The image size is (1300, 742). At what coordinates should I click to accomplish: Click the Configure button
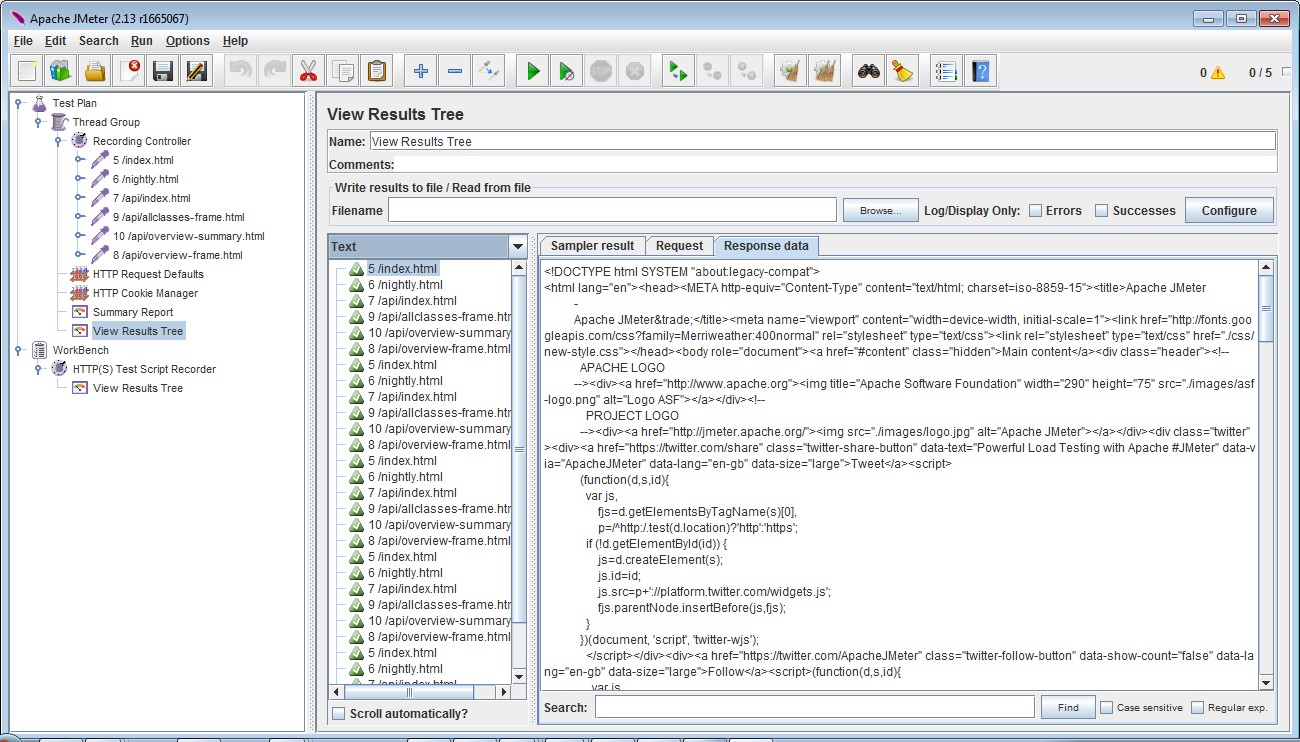1229,210
